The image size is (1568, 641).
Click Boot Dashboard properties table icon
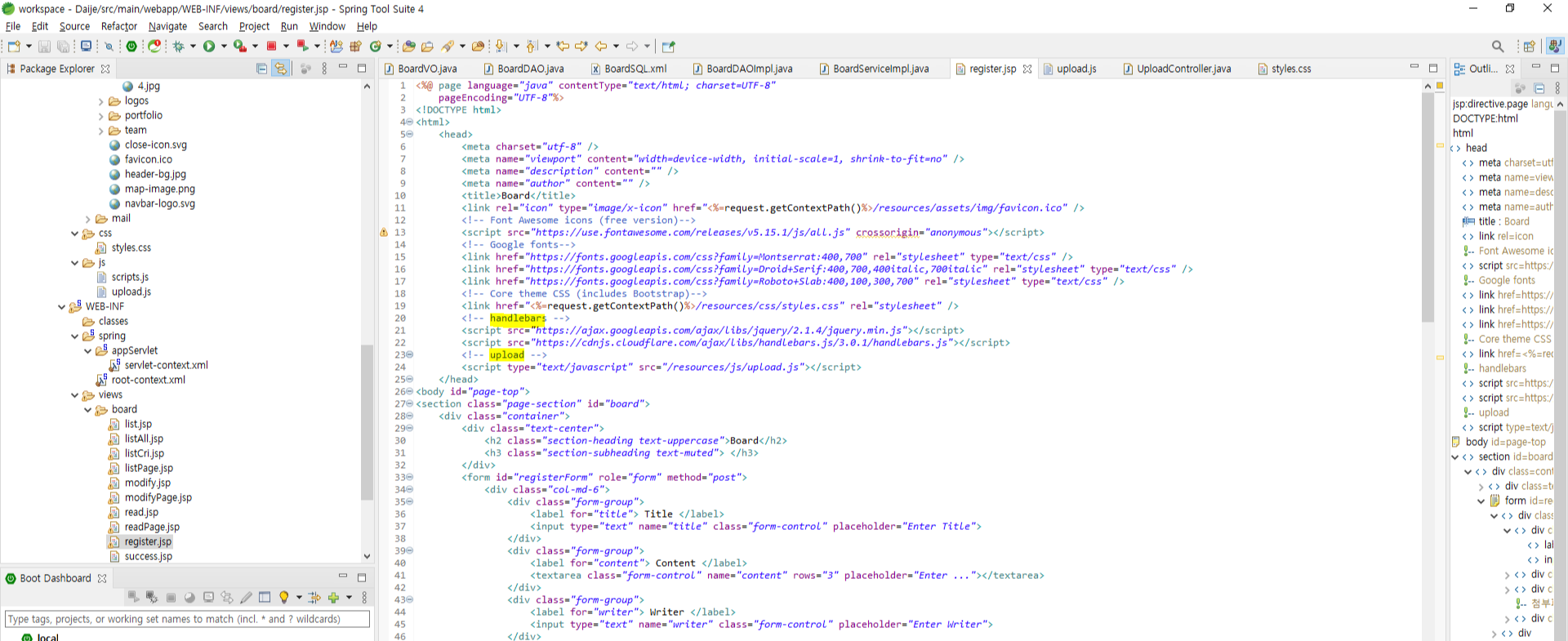pos(265,598)
